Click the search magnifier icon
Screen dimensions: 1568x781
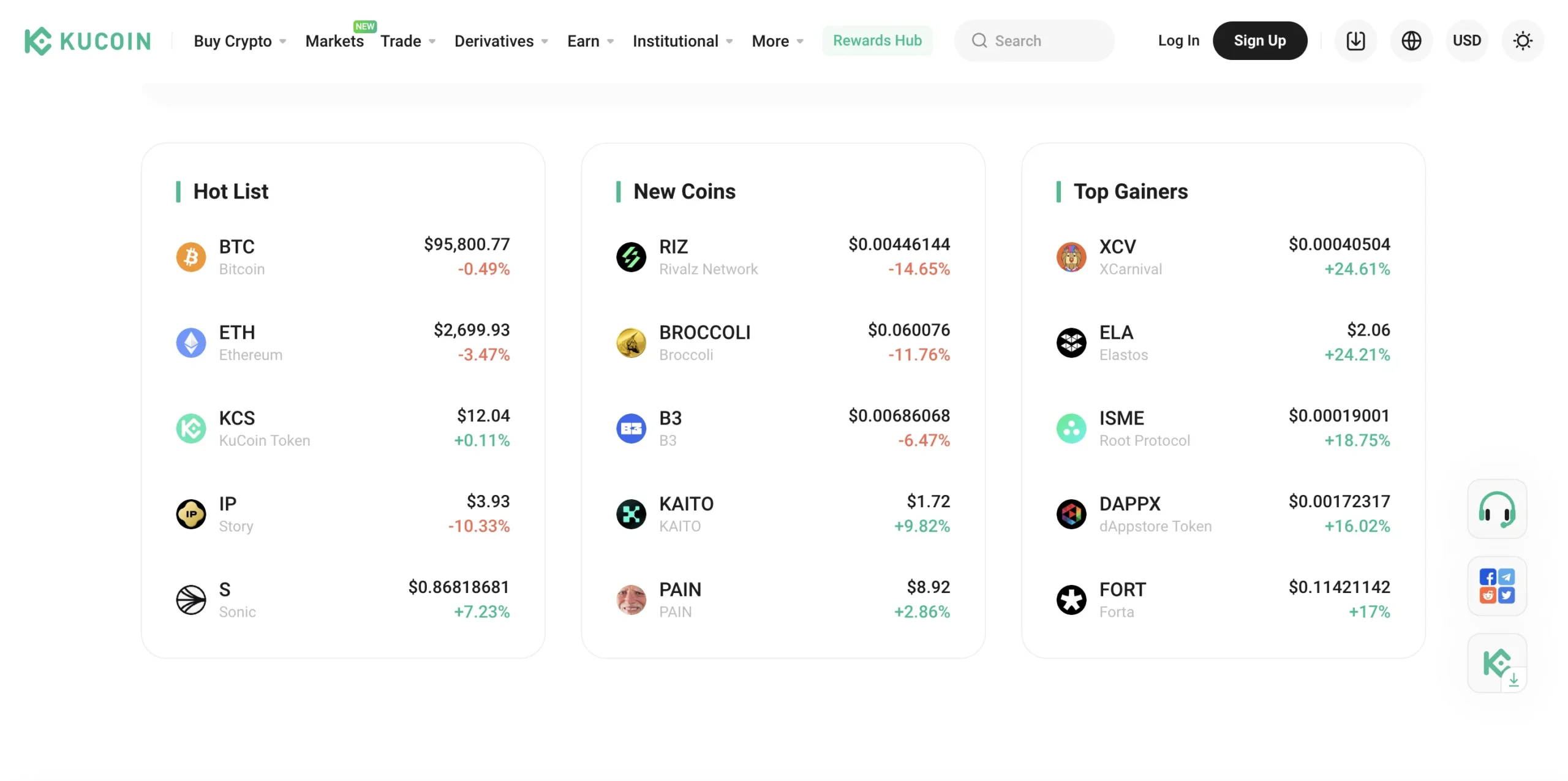point(979,40)
